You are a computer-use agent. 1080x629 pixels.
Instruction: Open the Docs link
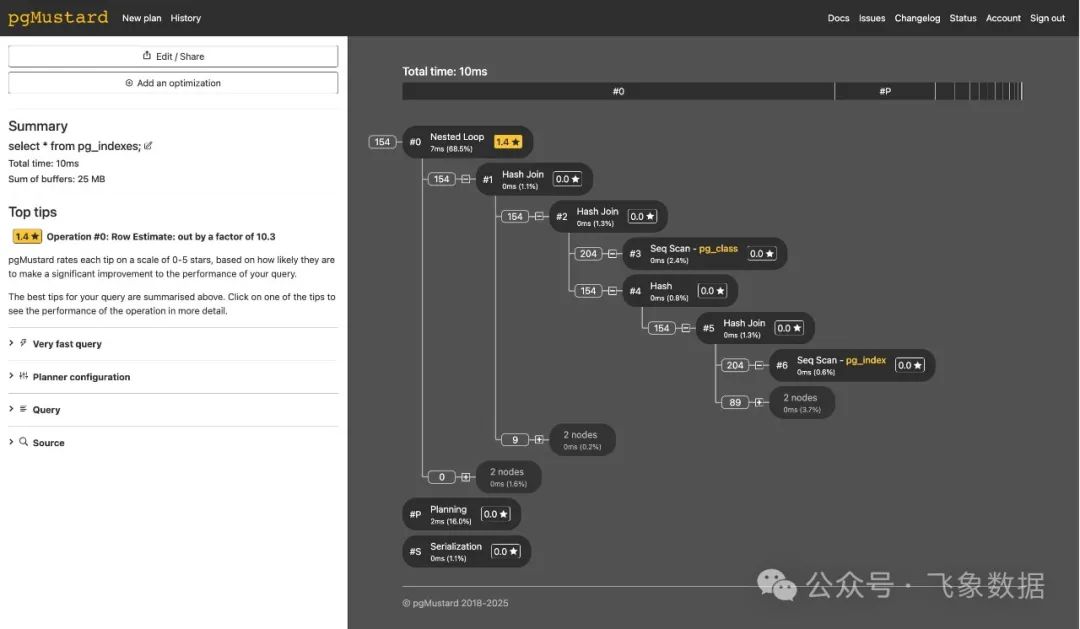(838, 18)
